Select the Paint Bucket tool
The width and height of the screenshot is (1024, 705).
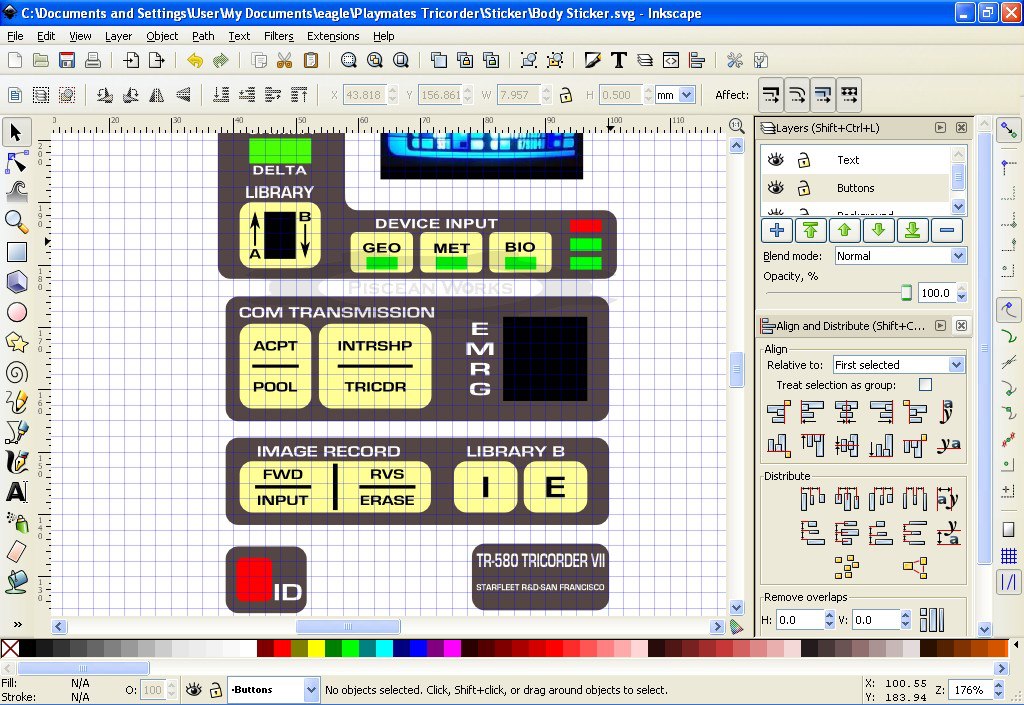click(16, 581)
